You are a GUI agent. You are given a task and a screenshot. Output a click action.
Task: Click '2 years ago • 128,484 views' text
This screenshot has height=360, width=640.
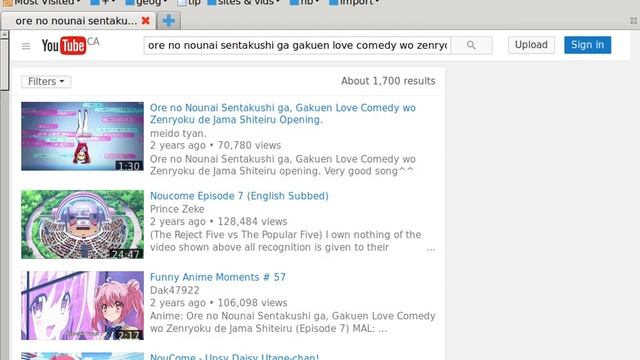(219, 222)
